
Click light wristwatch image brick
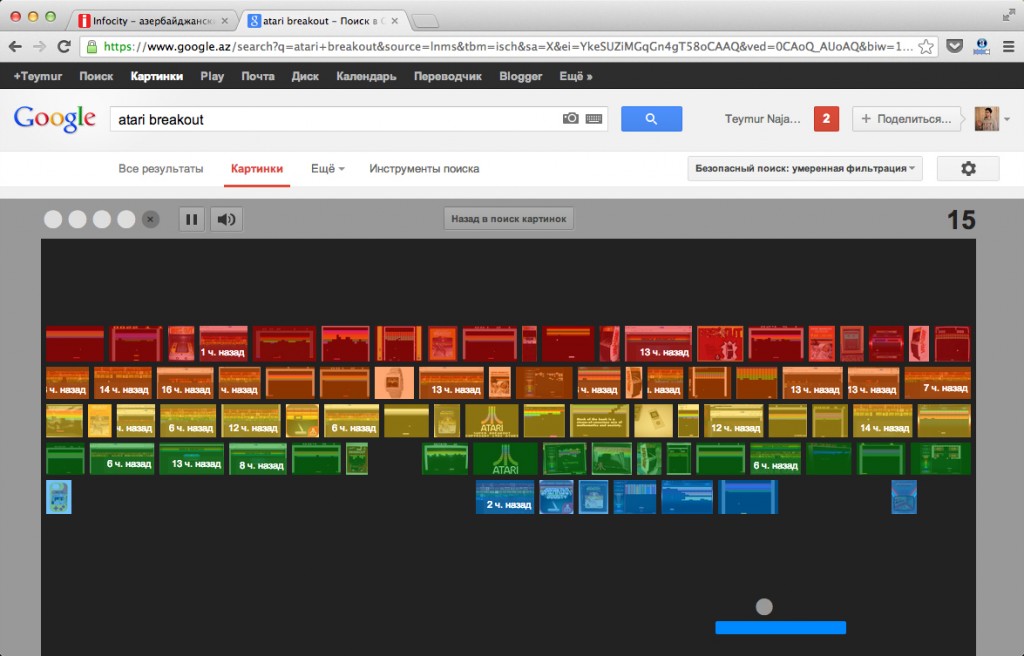point(394,383)
